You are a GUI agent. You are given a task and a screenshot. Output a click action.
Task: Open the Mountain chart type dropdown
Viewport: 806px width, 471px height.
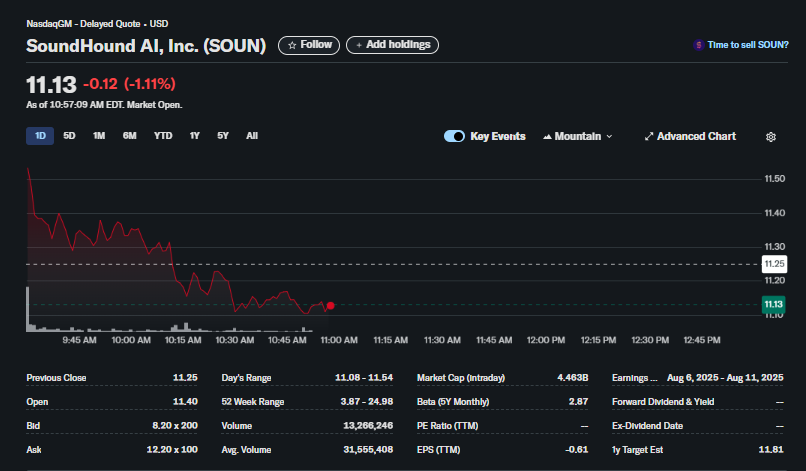click(x=577, y=136)
